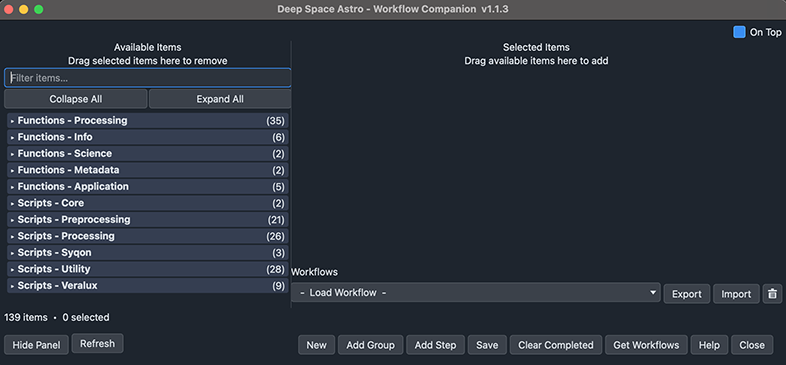The image size is (786, 365).
Task: Import a workflow
Action: [x=736, y=294]
